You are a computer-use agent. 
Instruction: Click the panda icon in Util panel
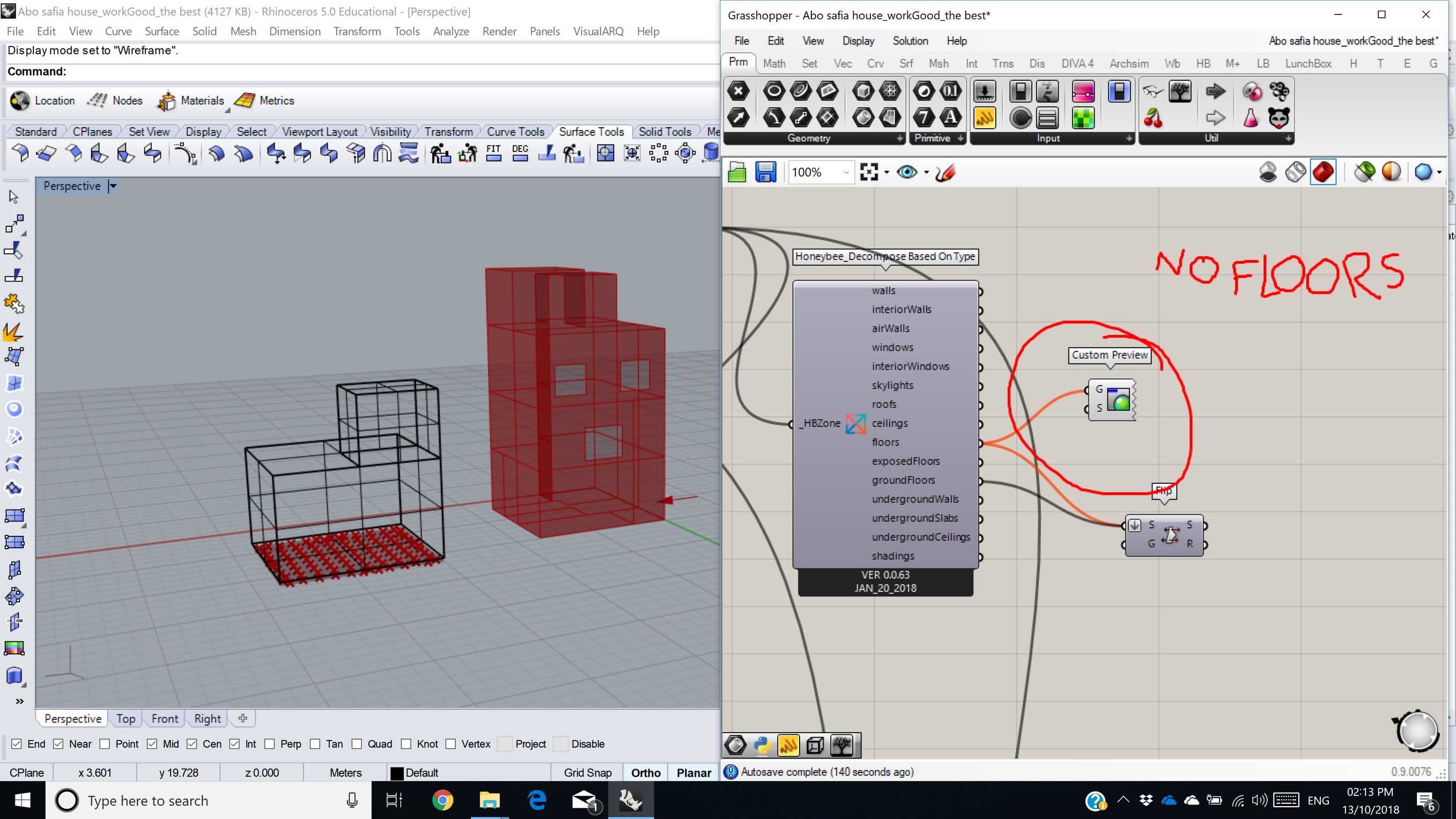[x=1278, y=118]
